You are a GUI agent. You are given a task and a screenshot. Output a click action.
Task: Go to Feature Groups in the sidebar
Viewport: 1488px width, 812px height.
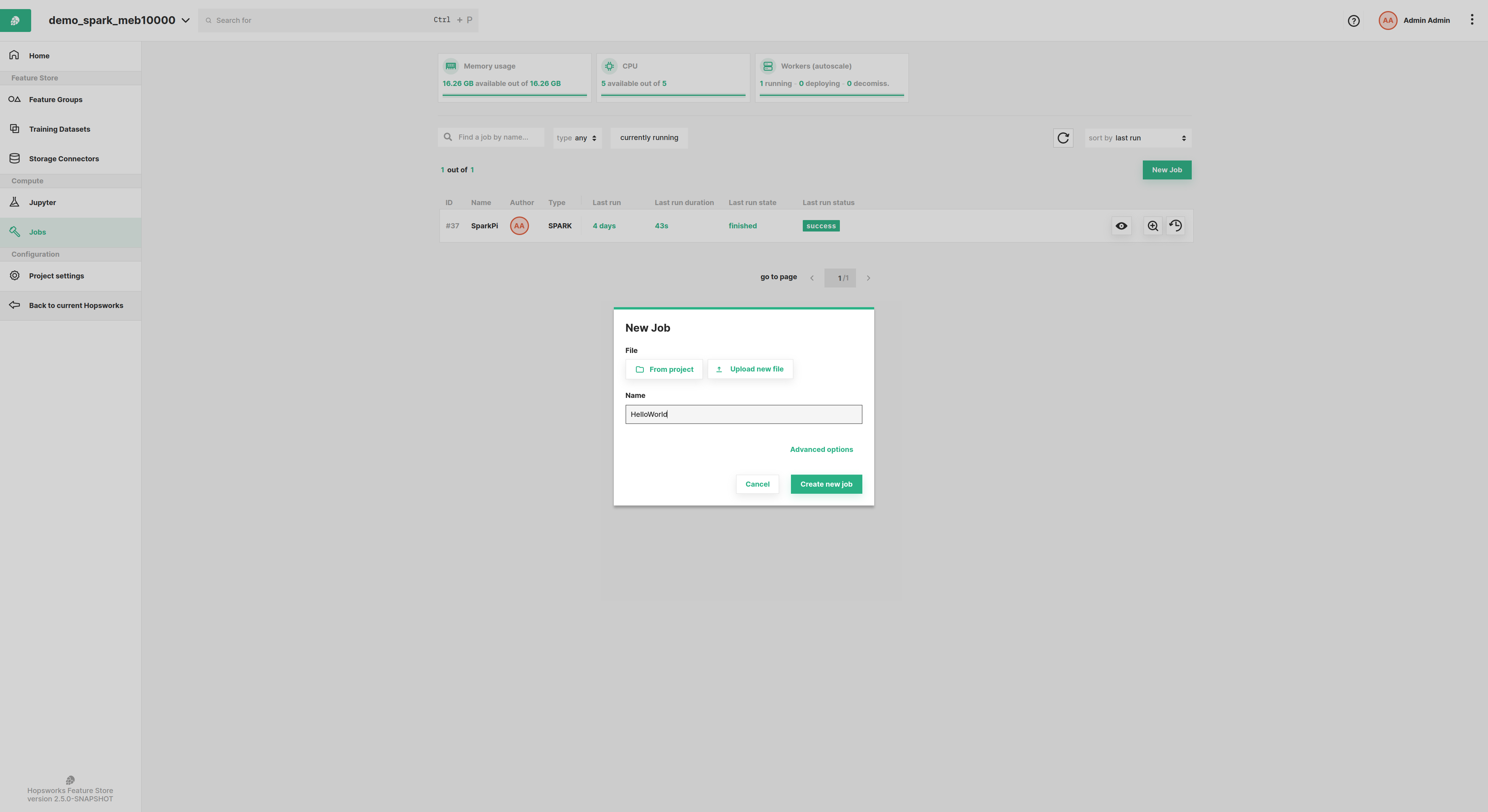[x=56, y=100]
